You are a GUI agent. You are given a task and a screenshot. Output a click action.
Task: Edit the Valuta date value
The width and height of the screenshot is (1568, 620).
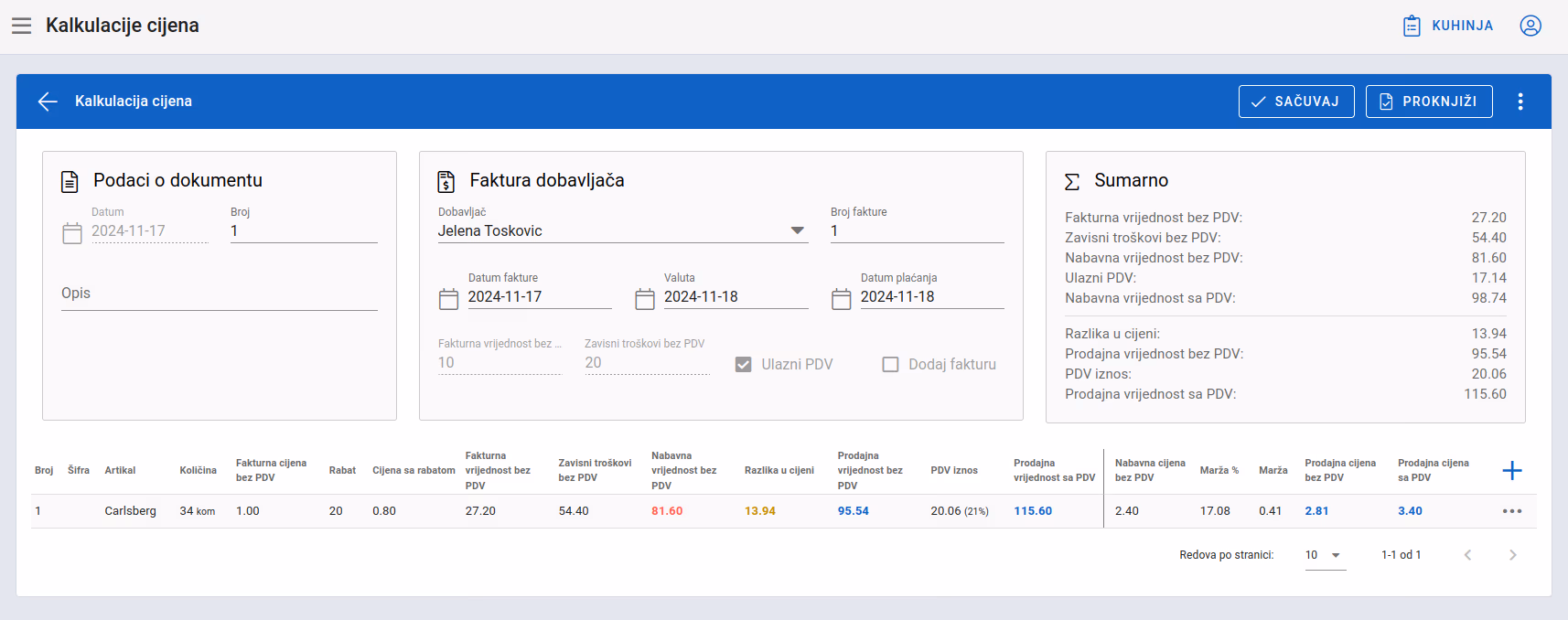736,297
